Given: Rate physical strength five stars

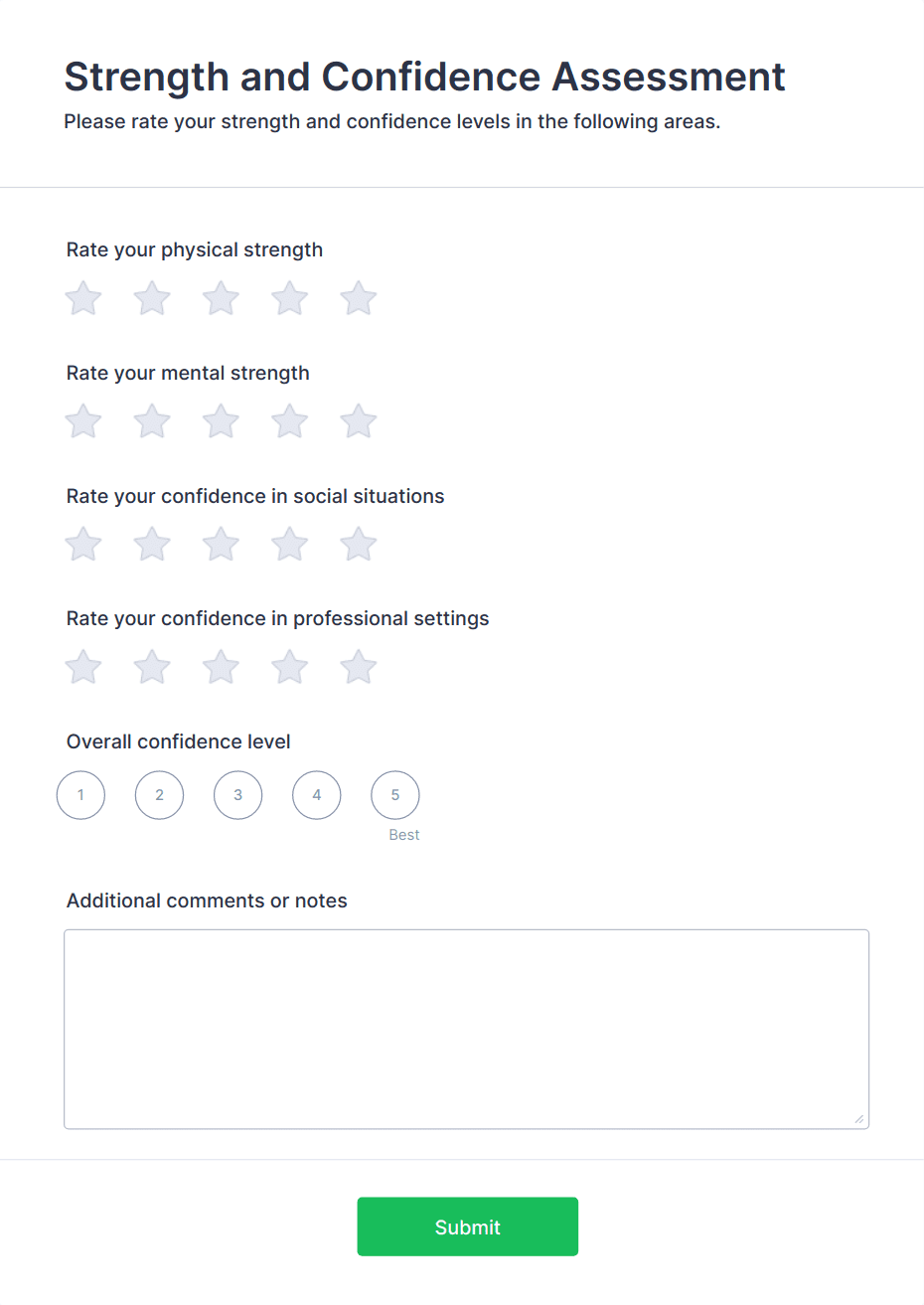Looking at the screenshot, I should [x=358, y=298].
